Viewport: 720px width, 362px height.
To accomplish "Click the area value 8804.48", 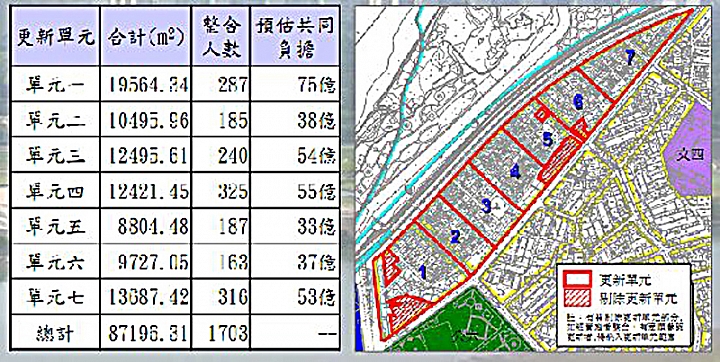I will point(152,226).
